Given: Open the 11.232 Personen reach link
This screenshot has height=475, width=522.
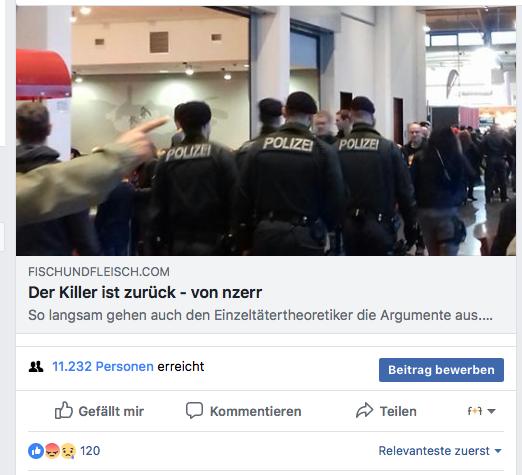Looking at the screenshot, I should (103, 367).
